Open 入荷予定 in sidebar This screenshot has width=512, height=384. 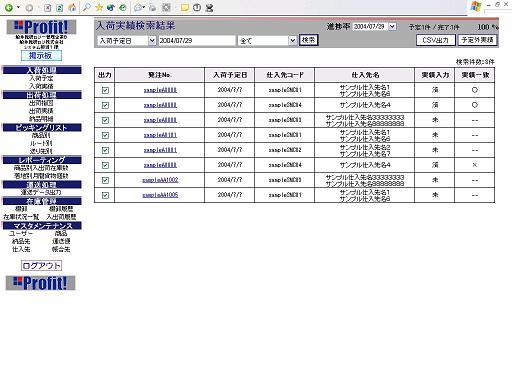pyautogui.click(x=41, y=78)
